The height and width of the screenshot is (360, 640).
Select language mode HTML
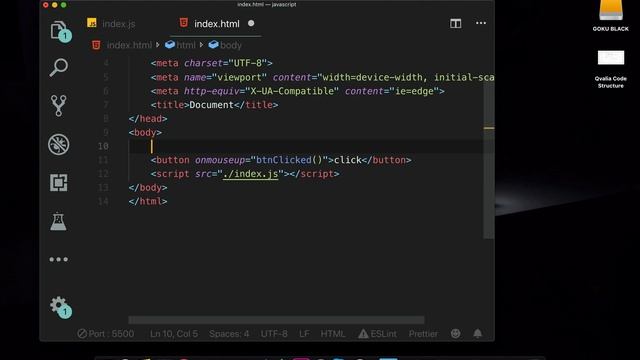click(x=333, y=334)
